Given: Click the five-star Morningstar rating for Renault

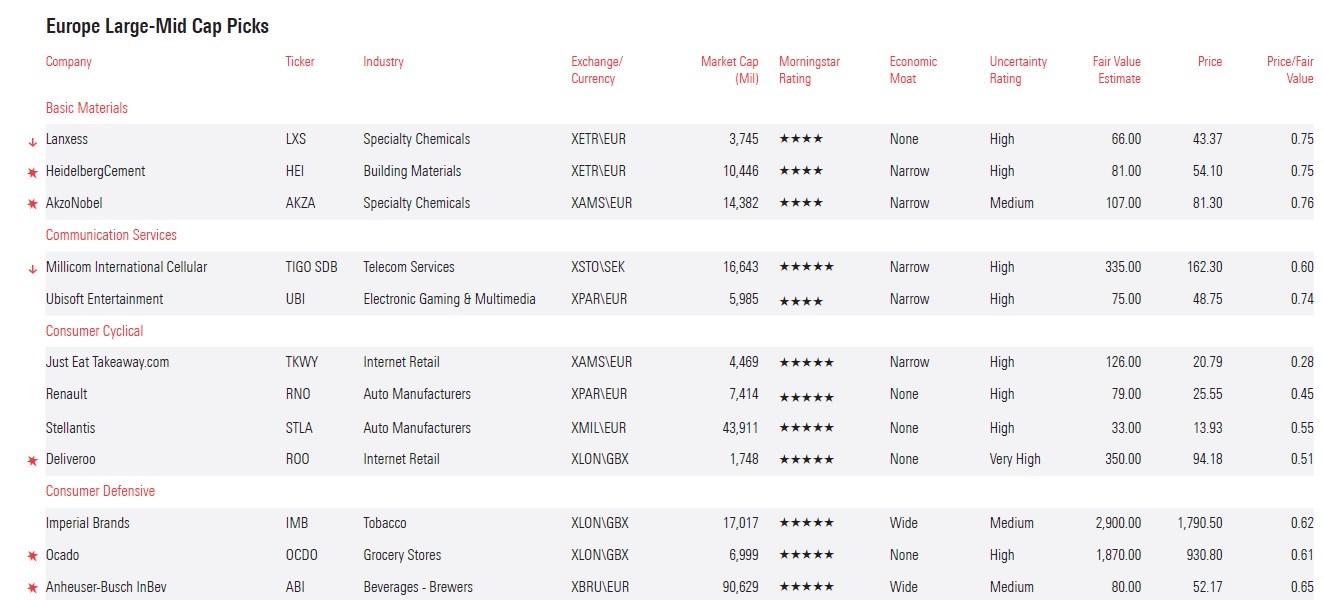Looking at the screenshot, I should pyautogui.click(x=806, y=396).
